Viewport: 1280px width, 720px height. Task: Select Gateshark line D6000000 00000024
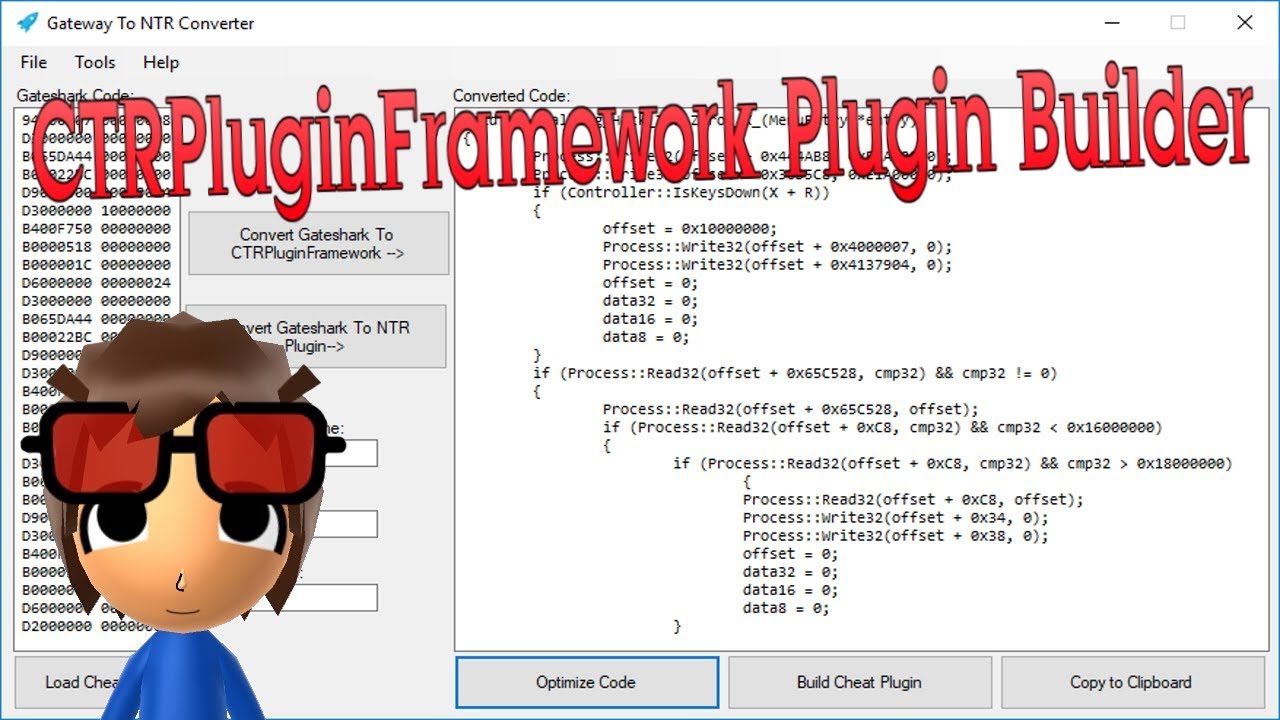click(x=96, y=283)
